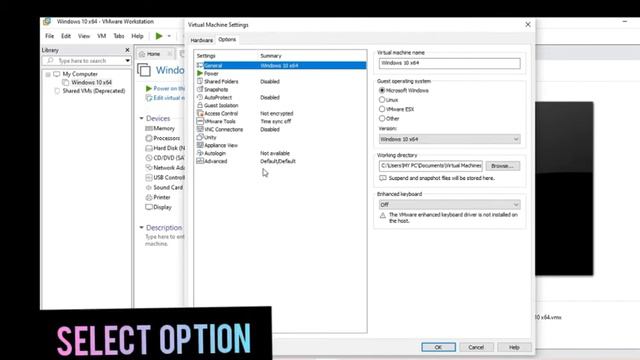Viewport: 640px width, 360px height.
Task: Click the Cancel button
Action: 476,347
